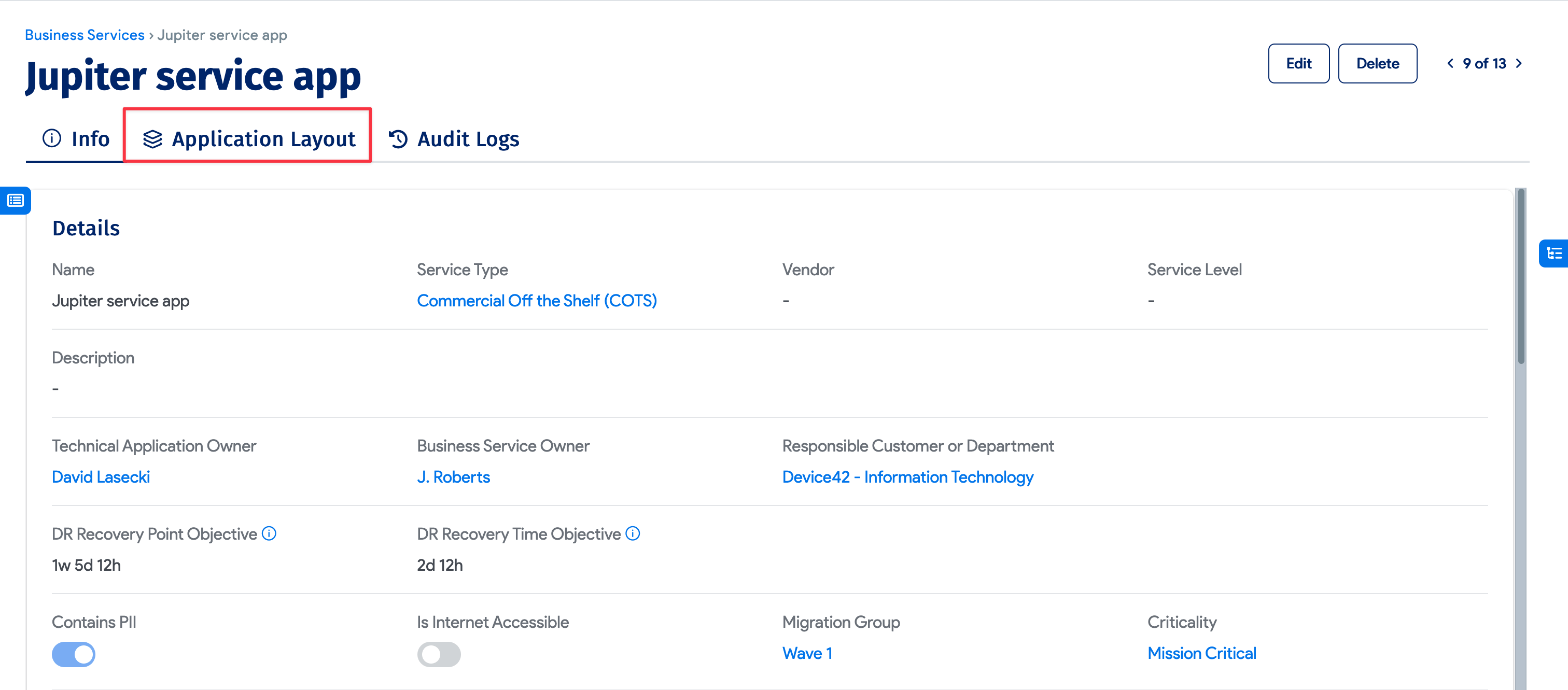Click the Delete button

coord(1378,63)
